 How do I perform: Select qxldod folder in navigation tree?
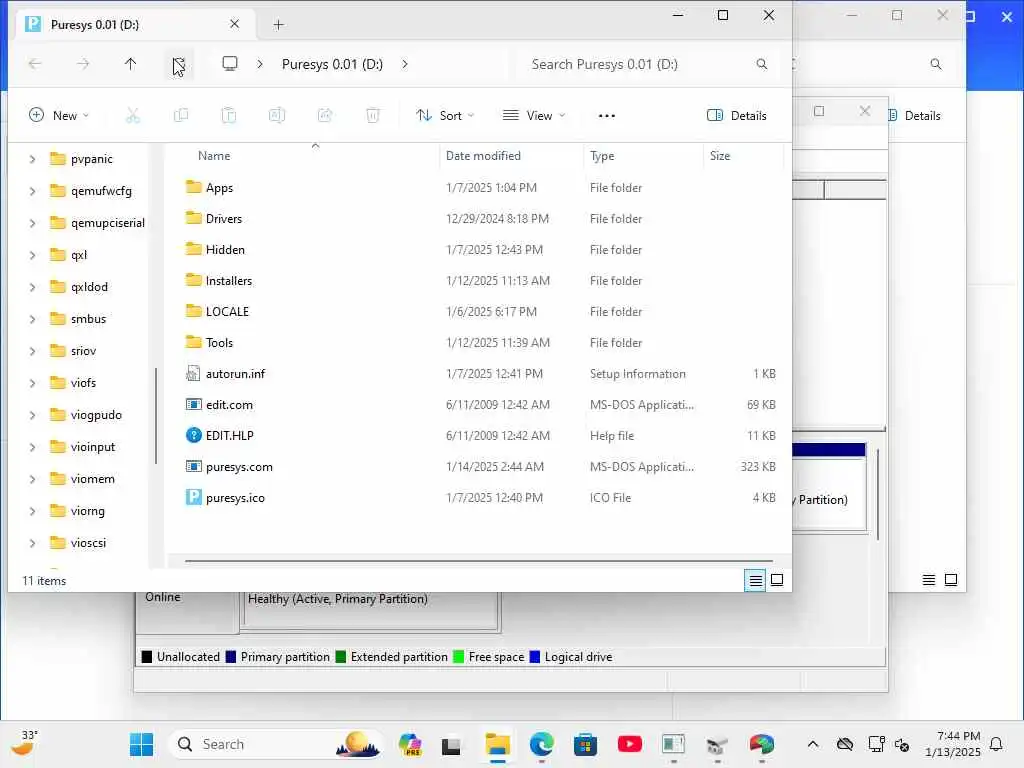tap(89, 287)
